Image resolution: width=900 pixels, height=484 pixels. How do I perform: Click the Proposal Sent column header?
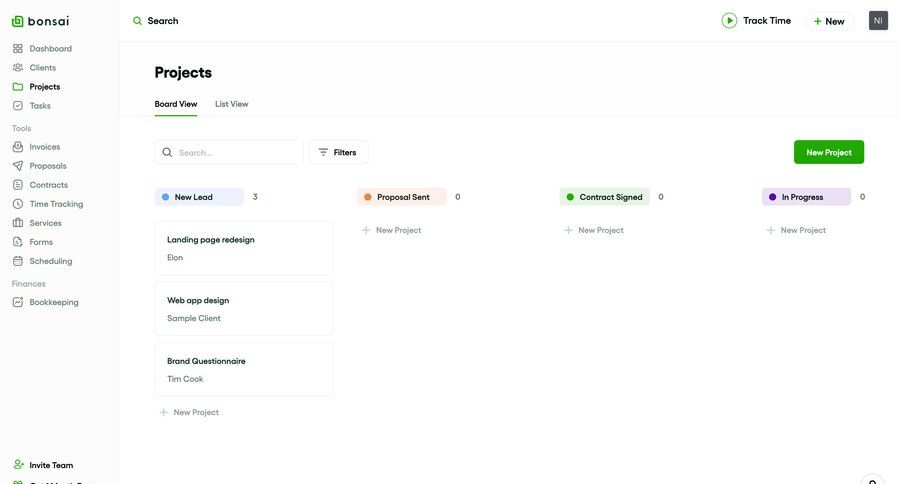402,197
